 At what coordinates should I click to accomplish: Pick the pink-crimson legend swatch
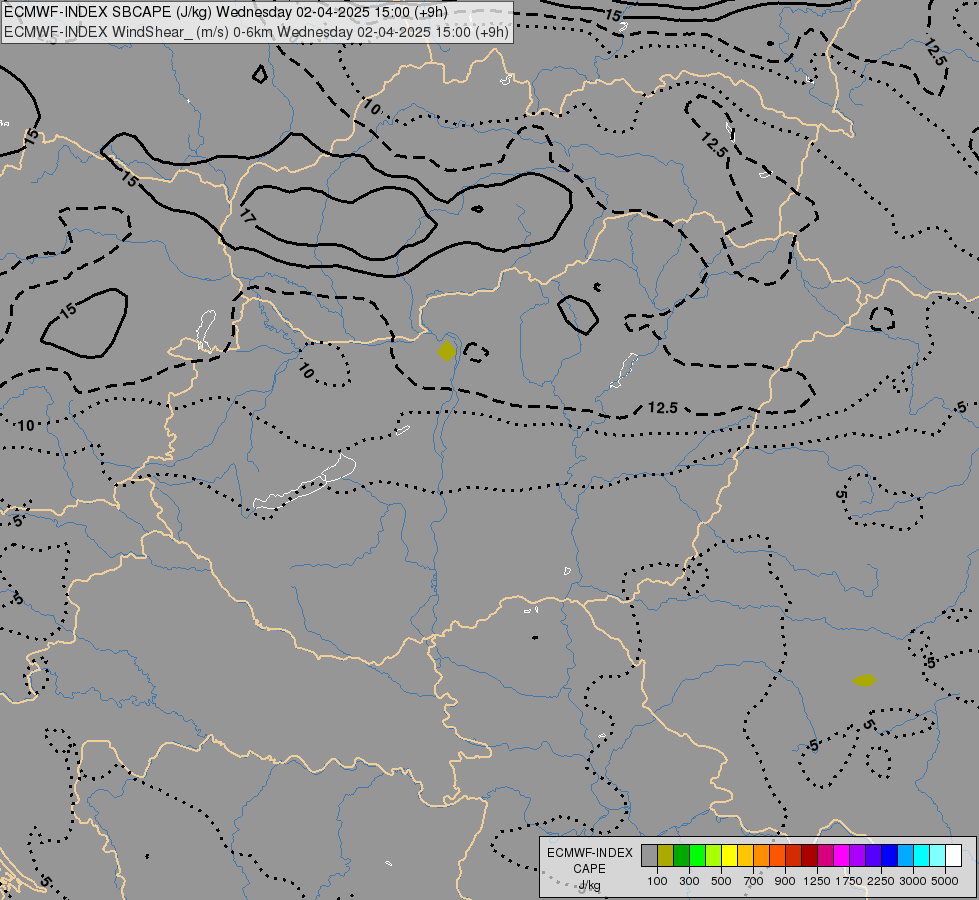(825, 856)
